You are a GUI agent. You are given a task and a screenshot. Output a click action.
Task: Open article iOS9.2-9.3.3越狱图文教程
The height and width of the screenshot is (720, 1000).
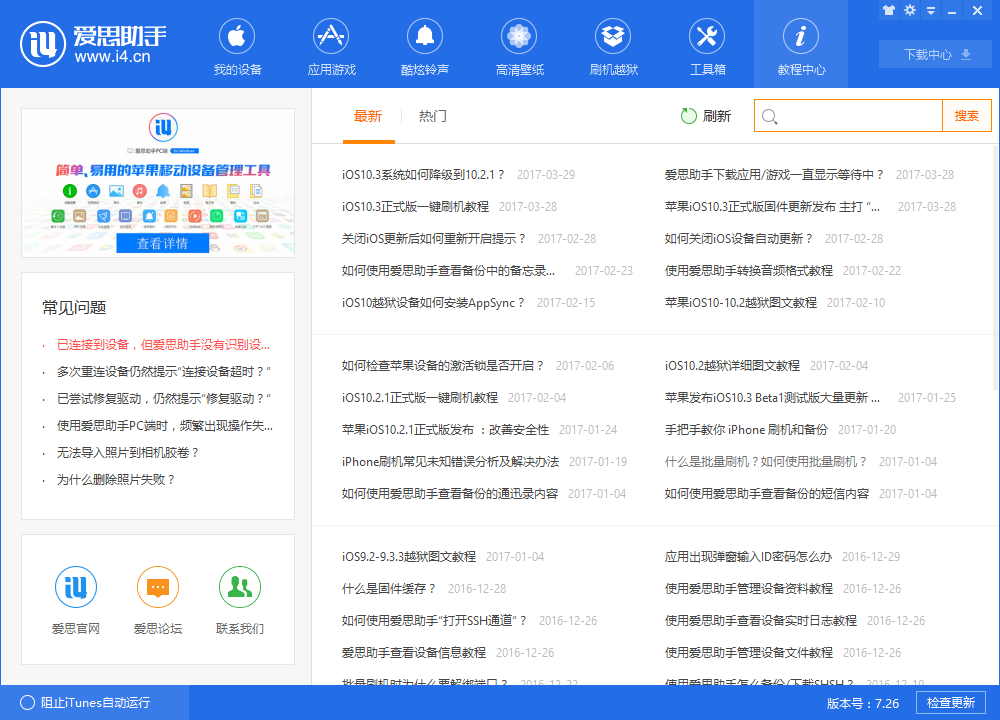pos(409,555)
